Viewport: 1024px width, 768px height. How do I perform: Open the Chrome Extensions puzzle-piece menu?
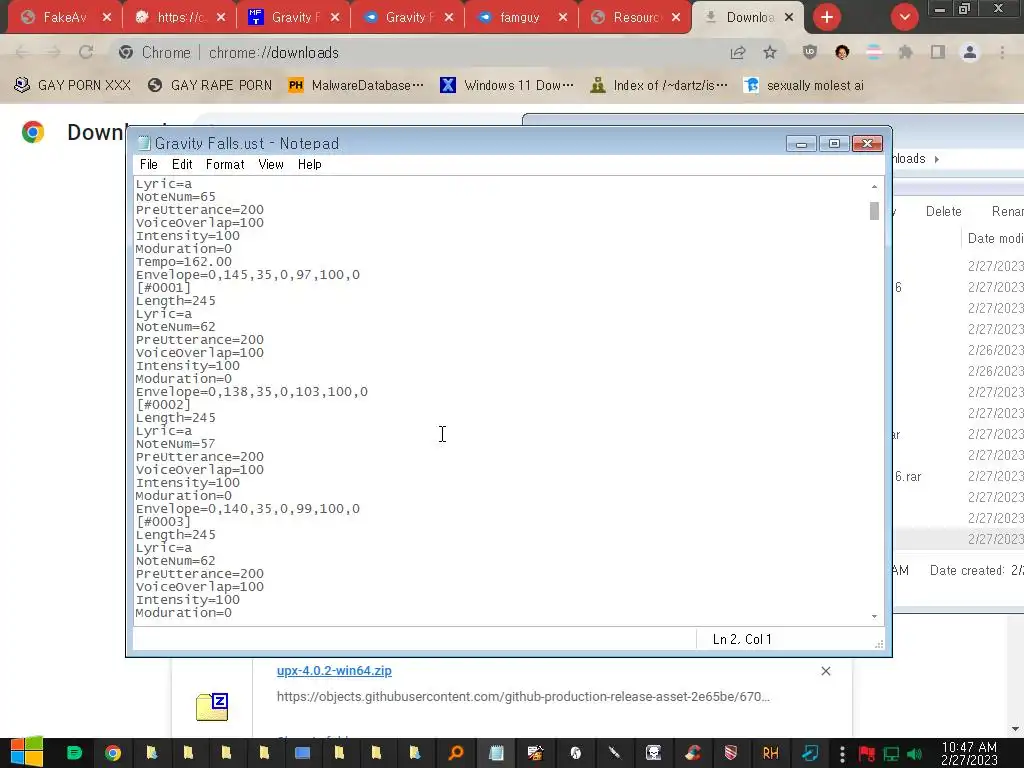pos(906,53)
